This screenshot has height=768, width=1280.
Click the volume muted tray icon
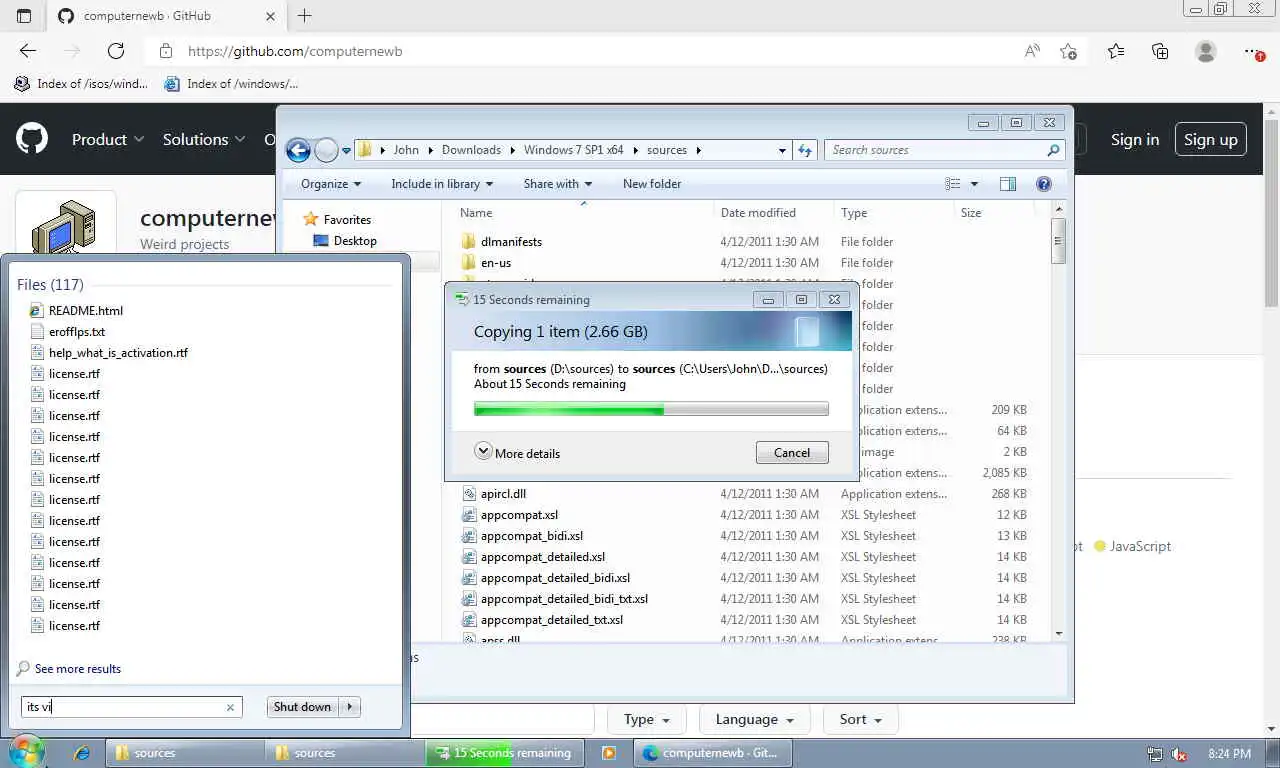click(1179, 754)
